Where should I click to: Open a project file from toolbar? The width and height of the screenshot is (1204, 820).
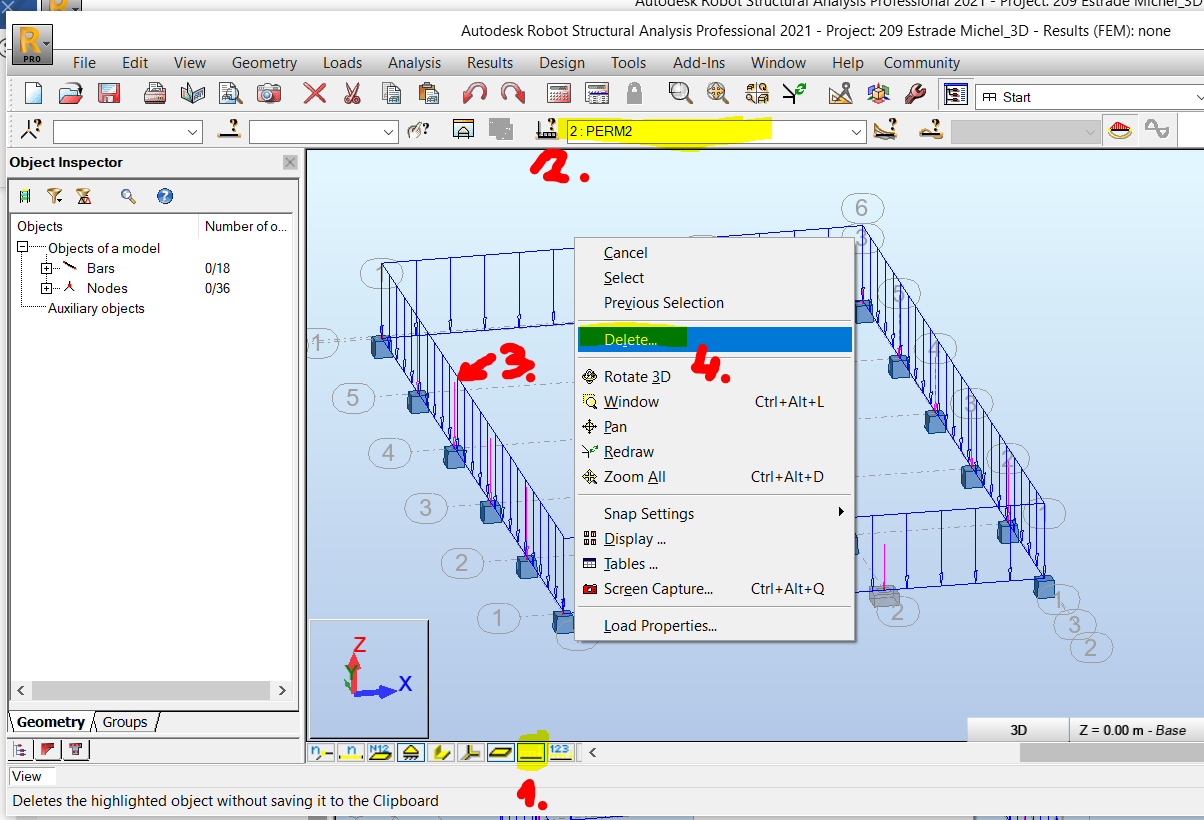click(70, 94)
